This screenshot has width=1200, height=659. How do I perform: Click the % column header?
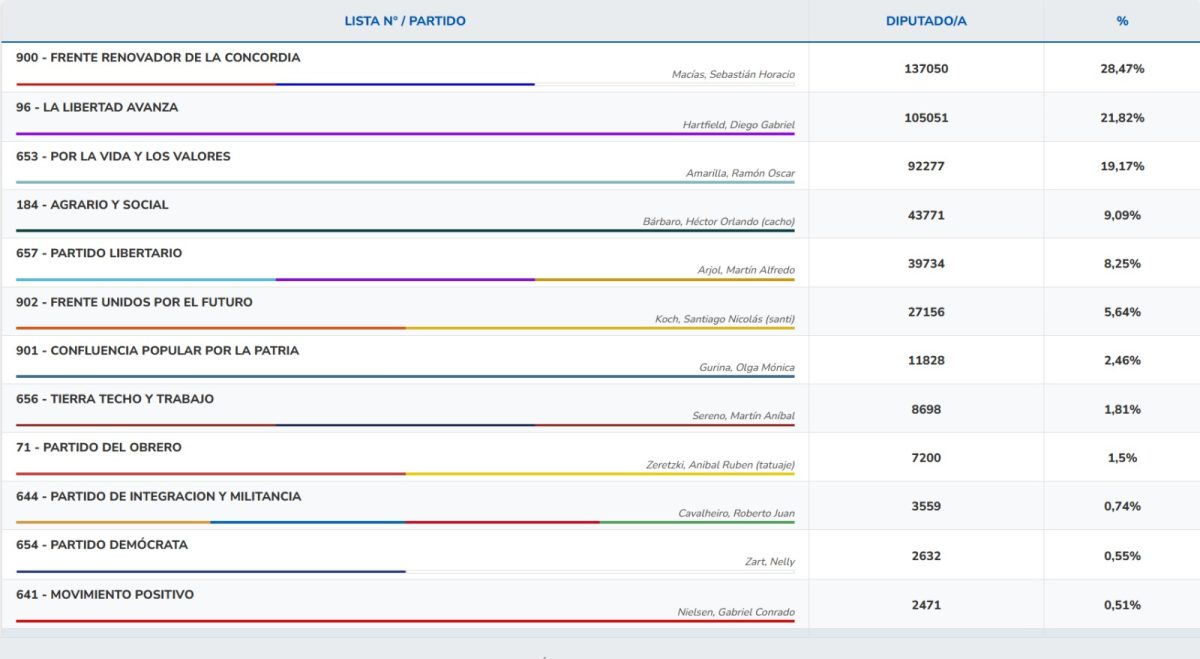coord(1122,21)
